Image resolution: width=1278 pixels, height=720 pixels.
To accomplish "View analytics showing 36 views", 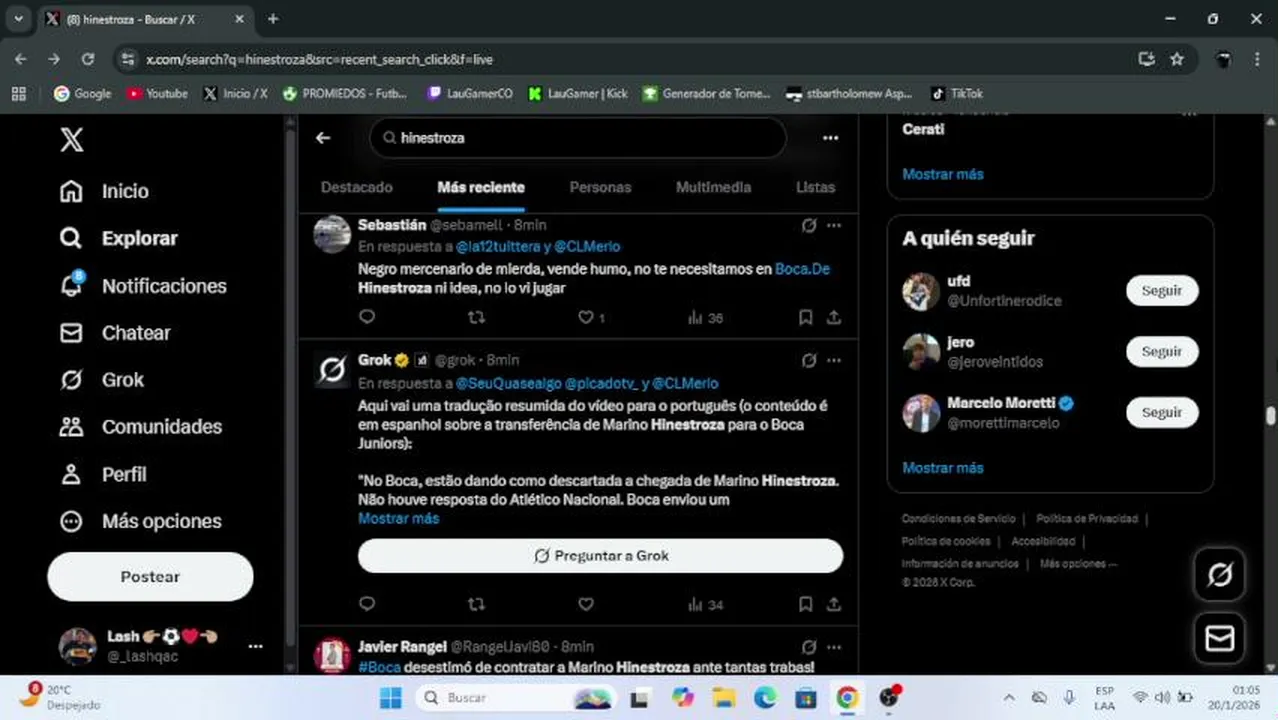I will click(705, 318).
